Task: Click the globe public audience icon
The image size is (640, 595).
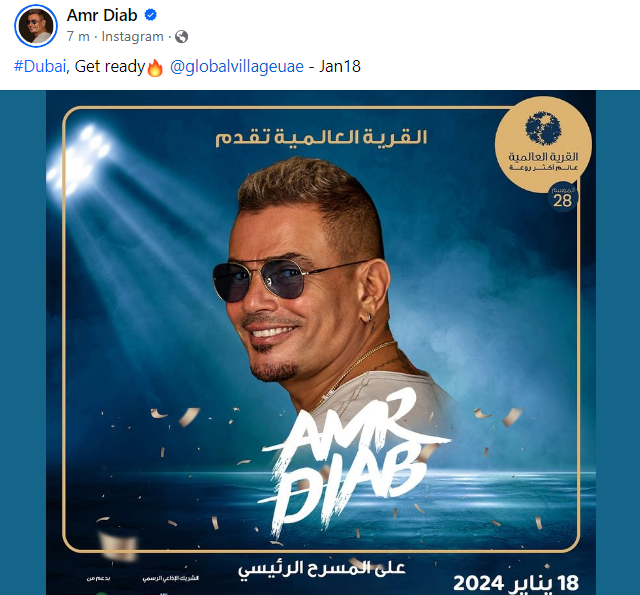Action: pos(182,37)
